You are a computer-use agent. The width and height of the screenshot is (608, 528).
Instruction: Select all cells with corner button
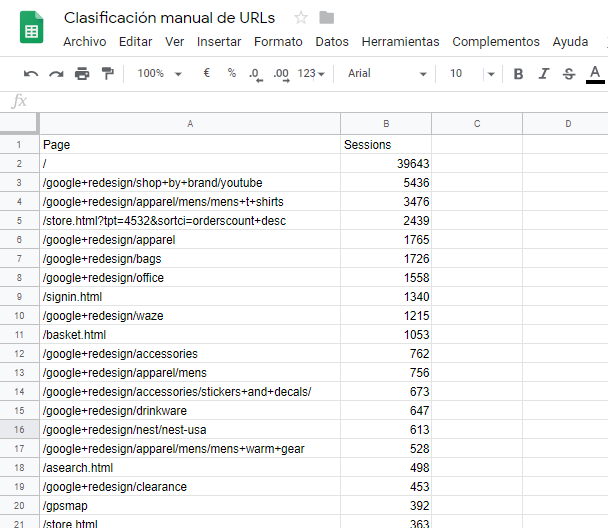click(x=19, y=123)
